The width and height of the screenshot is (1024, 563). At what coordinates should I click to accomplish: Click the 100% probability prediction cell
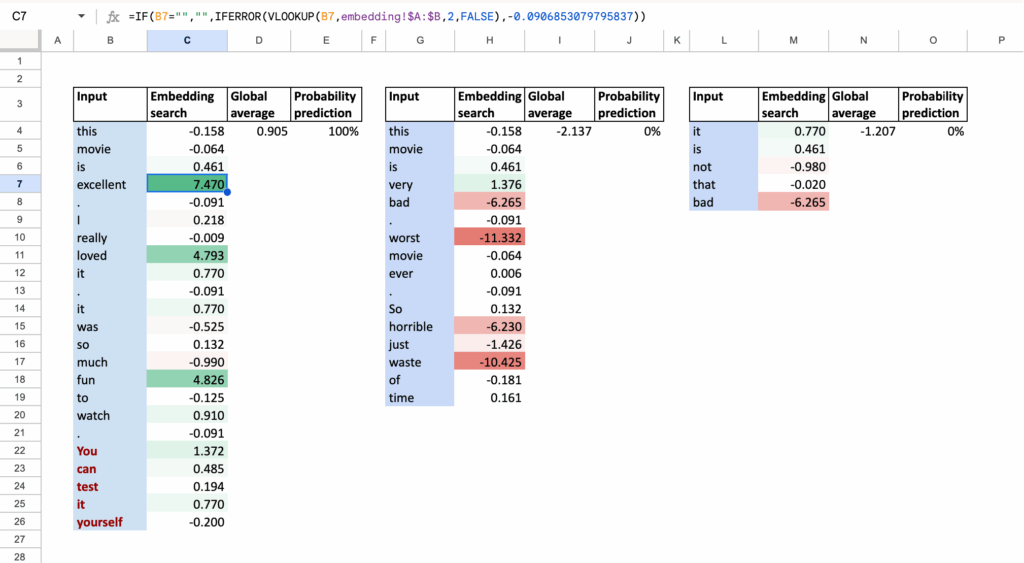coord(326,131)
